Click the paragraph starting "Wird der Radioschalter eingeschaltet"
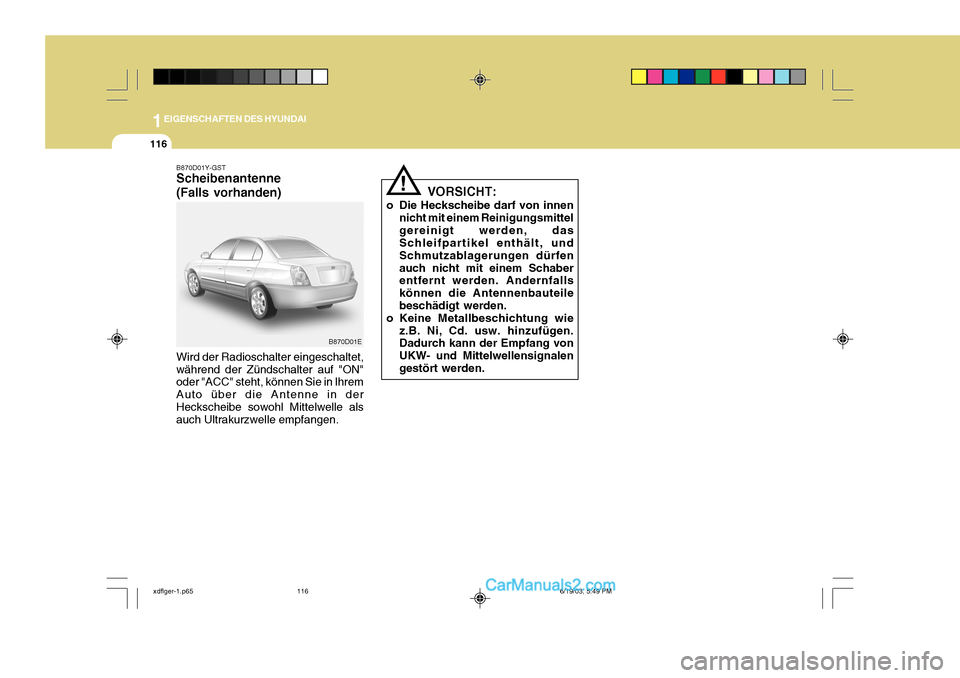The height and width of the screenshot is (678, 960). (270, 388)
